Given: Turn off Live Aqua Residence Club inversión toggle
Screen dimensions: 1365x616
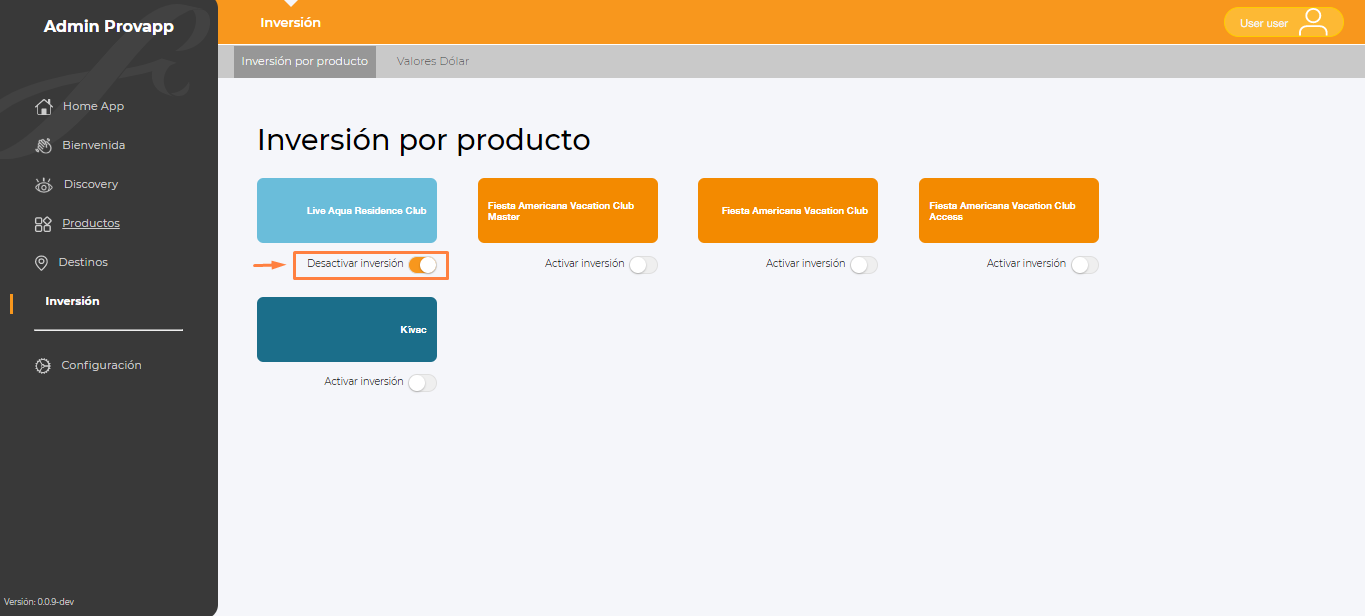Looking at the screenshot, I should click(x=422, y=265).
